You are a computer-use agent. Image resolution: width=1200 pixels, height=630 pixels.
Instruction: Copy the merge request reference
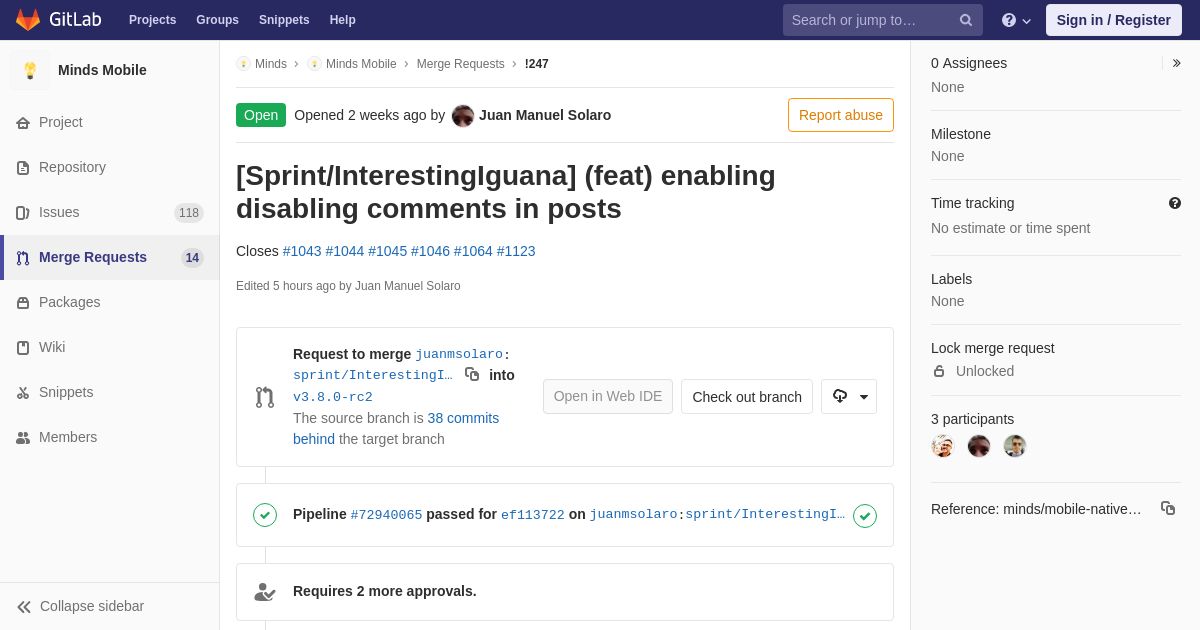click(1168, 508)
